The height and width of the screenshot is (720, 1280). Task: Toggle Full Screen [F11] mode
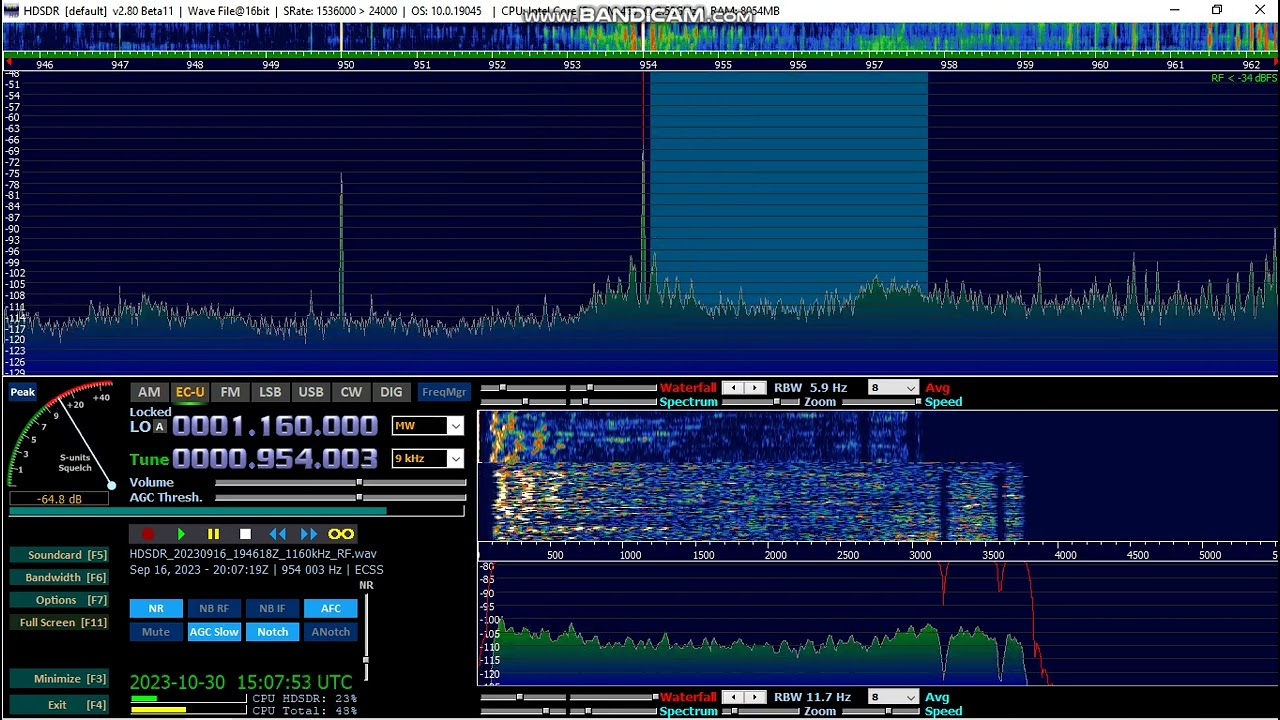point(59,622)
